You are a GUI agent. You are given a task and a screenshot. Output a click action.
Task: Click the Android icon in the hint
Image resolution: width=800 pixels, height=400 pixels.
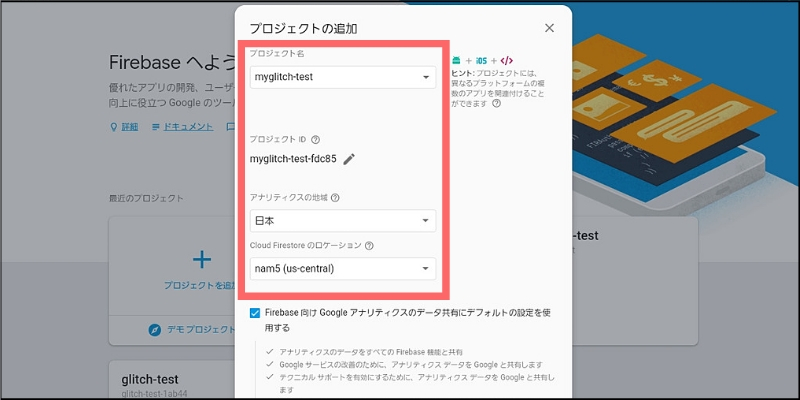tap(456, 61)
